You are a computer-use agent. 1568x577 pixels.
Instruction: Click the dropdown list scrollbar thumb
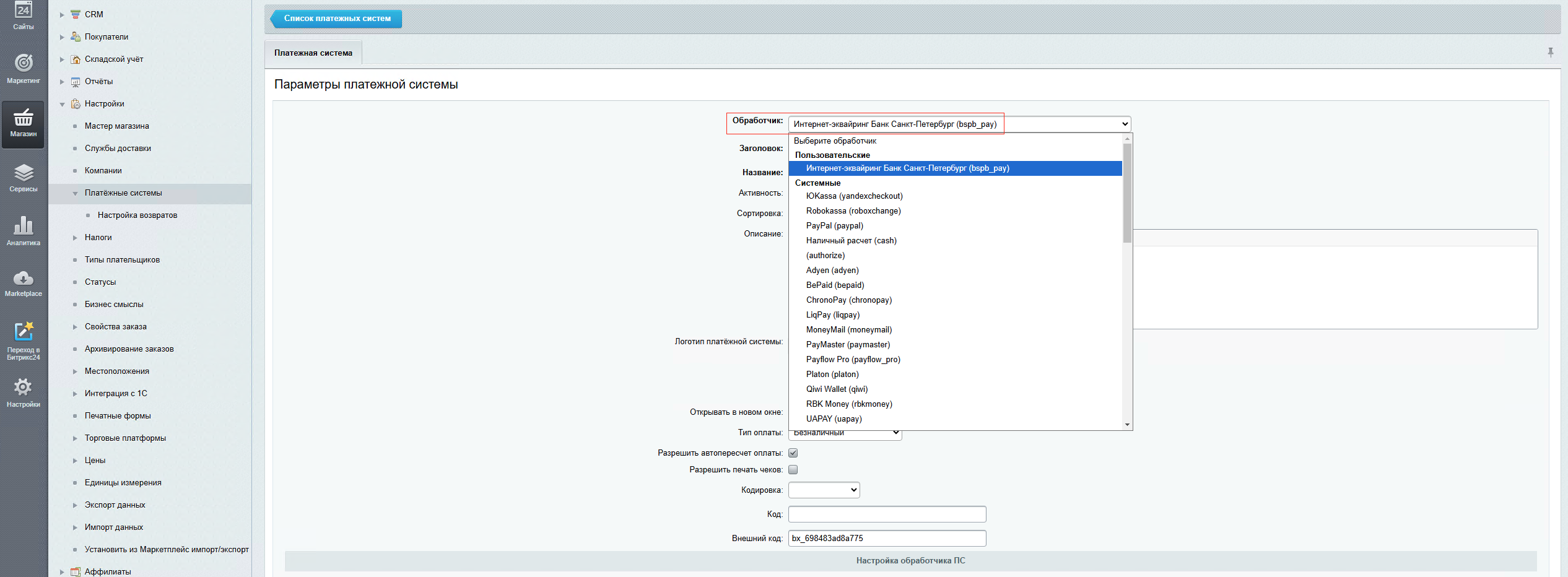click(x=1127, y=193)
